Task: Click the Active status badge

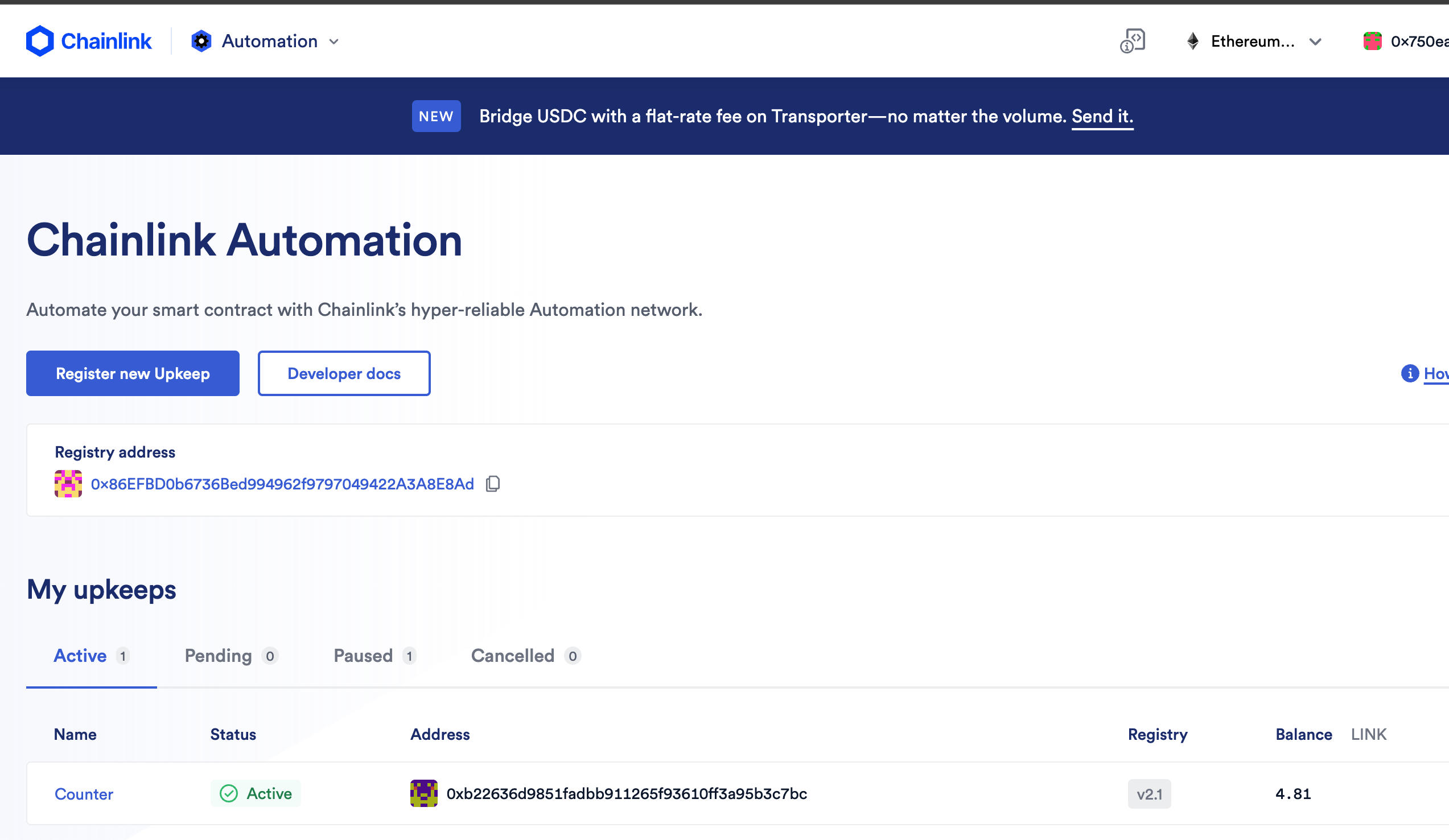Action: [x=256, y=793]
